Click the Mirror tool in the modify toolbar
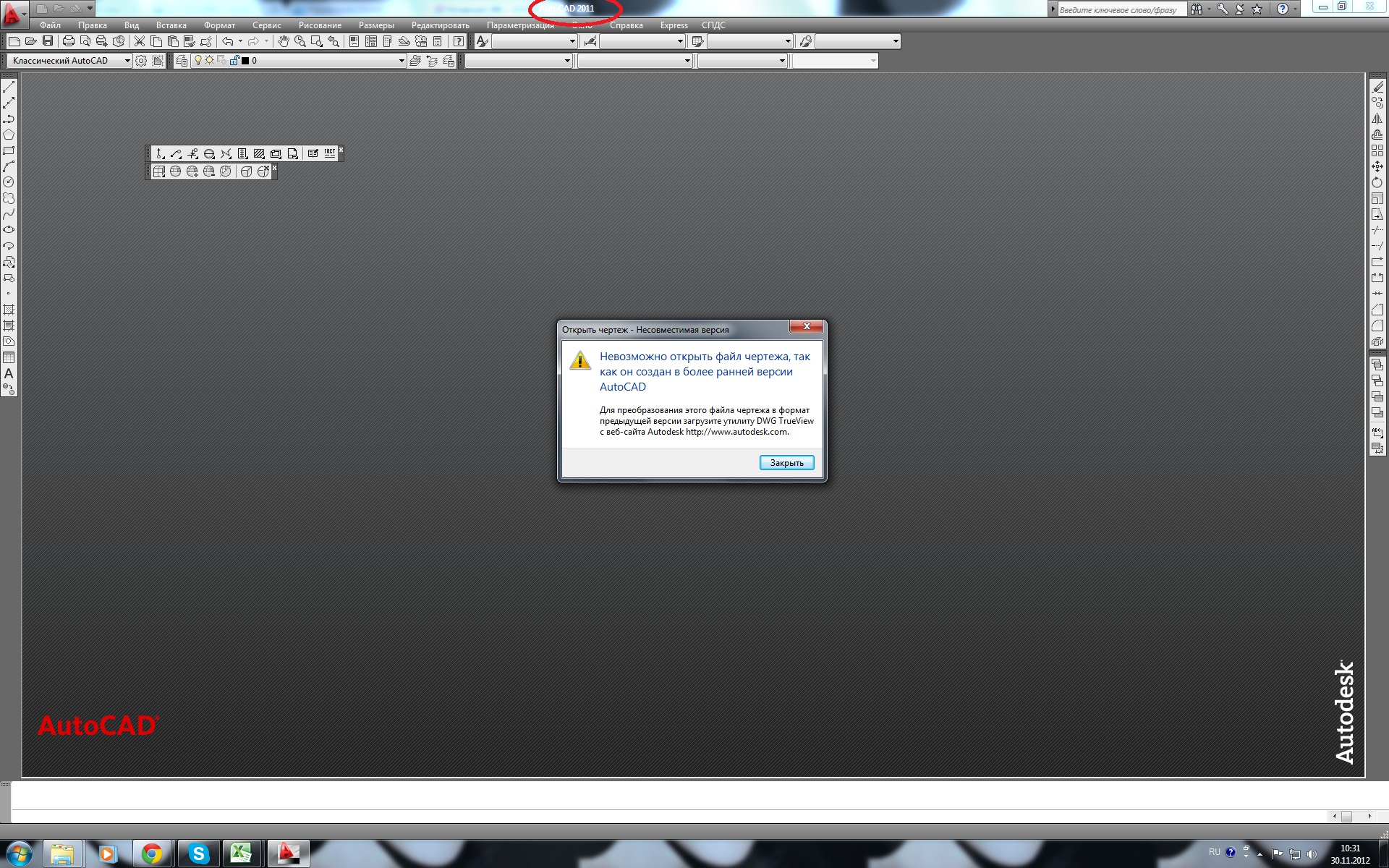The height and width of the screenshot is (868, 1389). point(1377,119)
